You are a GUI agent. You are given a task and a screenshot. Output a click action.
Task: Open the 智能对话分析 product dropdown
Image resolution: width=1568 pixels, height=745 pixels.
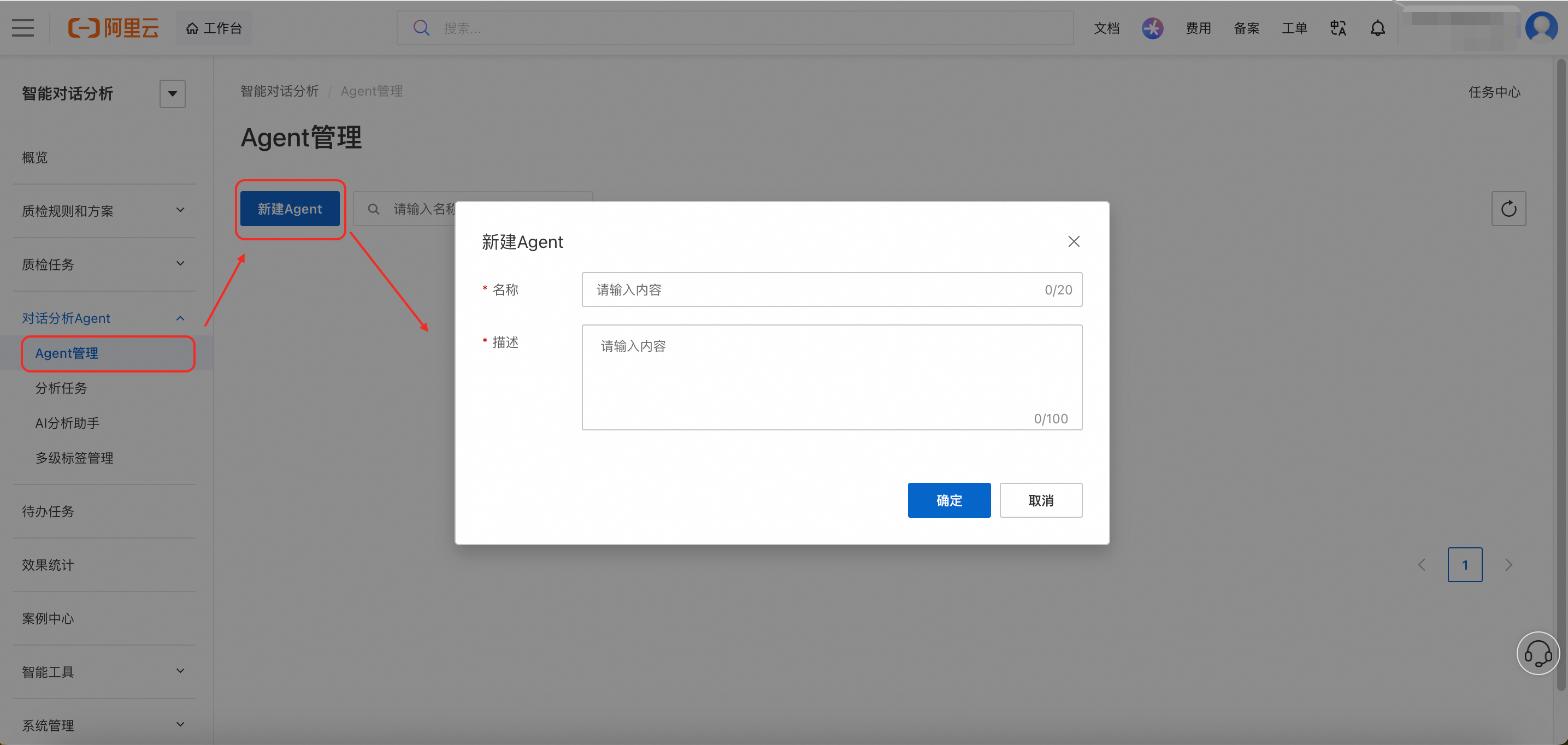coord(172,94)
